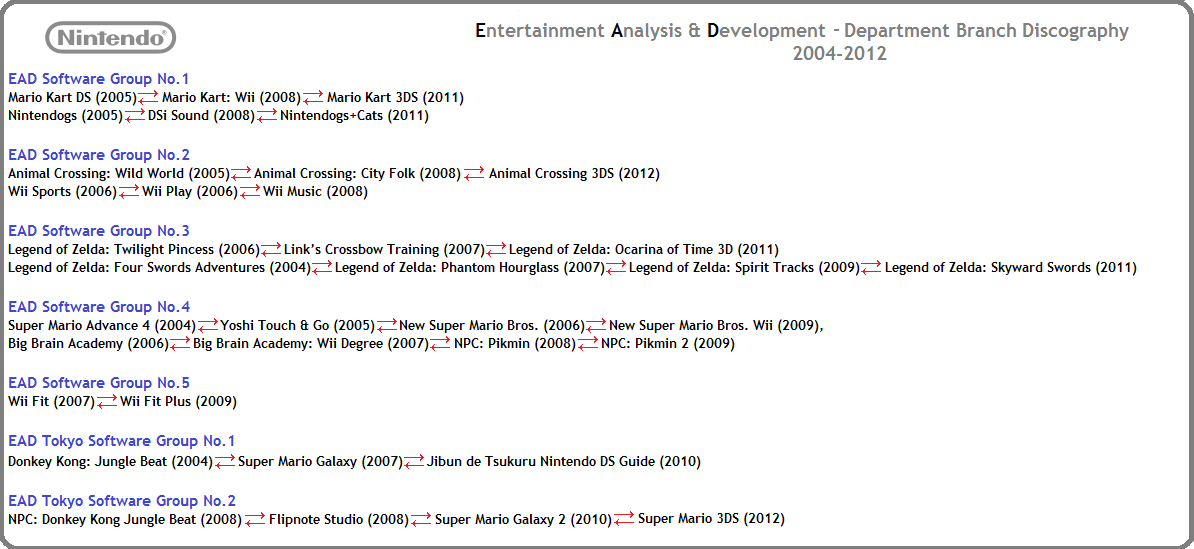1194x549 pixels.
Task: Click 'NPC: Pikmin 2 (2009)'
Action: (x=668, y=344)
